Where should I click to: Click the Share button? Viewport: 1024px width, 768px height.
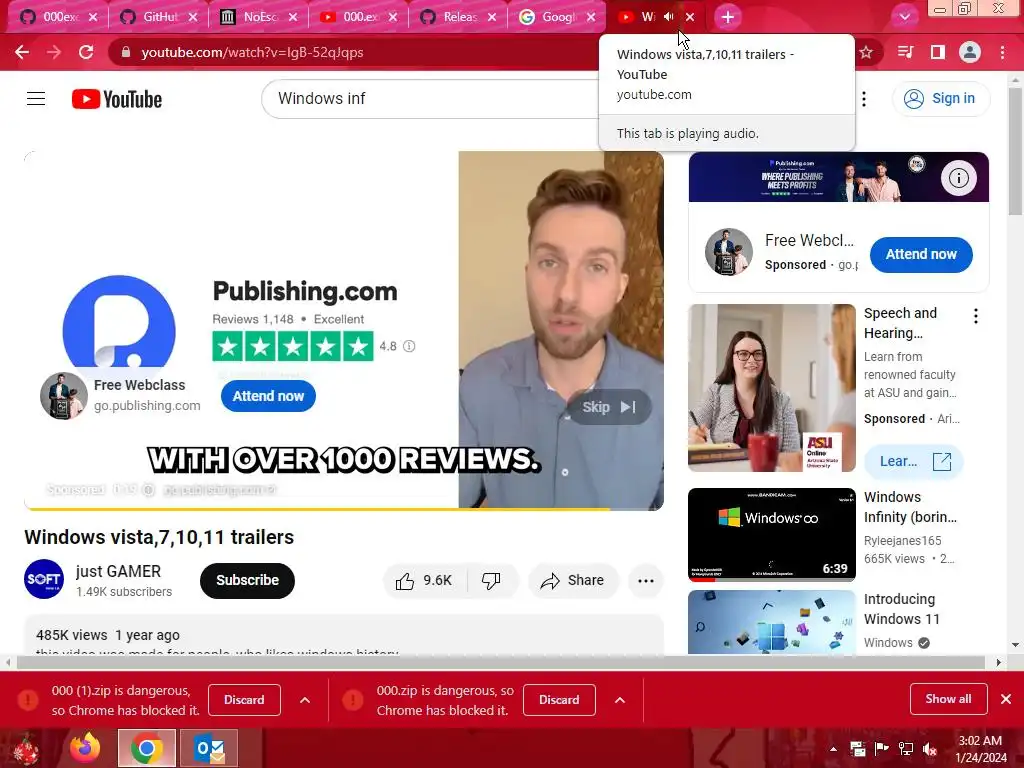(x=573, y=581)
